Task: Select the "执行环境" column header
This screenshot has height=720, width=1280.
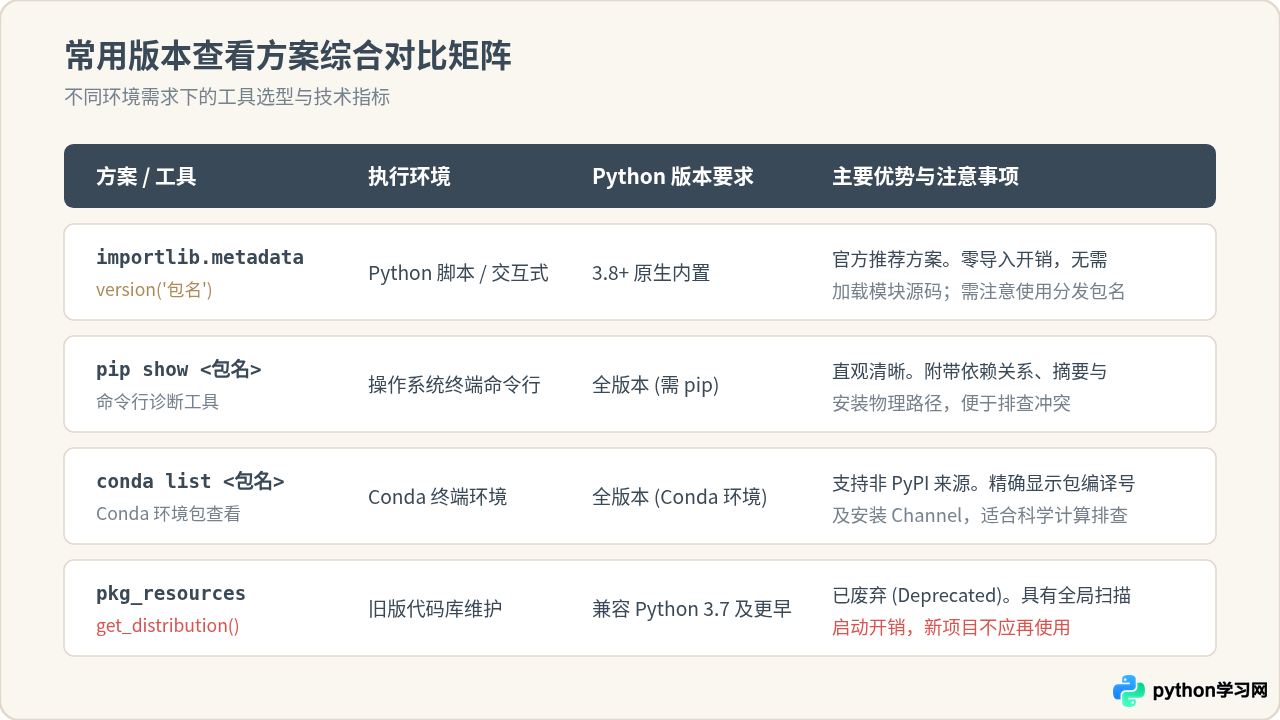Action: 409,177
